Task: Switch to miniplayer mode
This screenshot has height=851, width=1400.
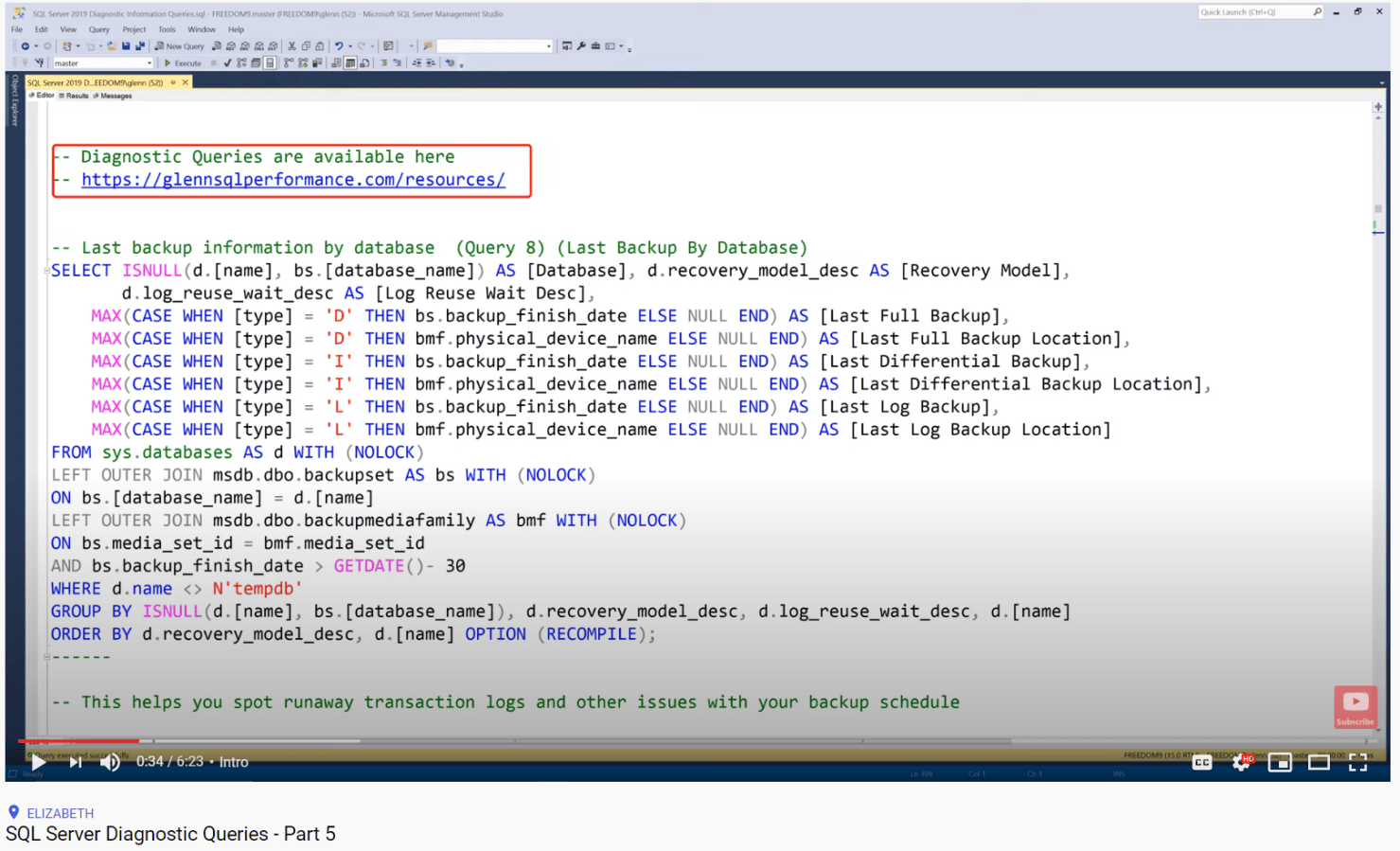Action: [x=1280, y=762]
